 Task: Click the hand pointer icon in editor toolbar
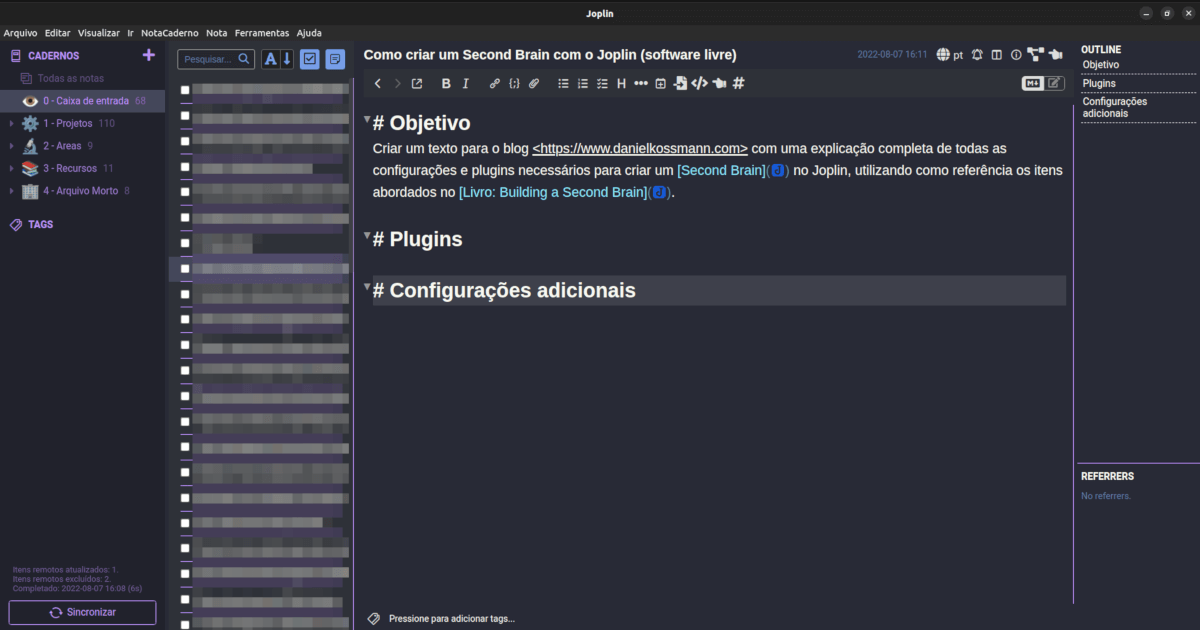[719, 84]
